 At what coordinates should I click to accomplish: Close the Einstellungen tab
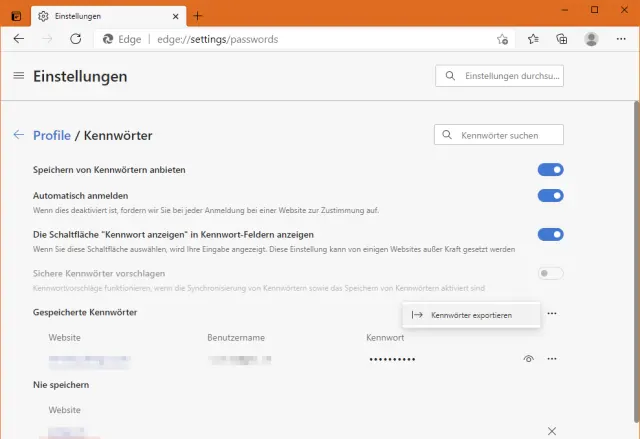click(176, 16)
